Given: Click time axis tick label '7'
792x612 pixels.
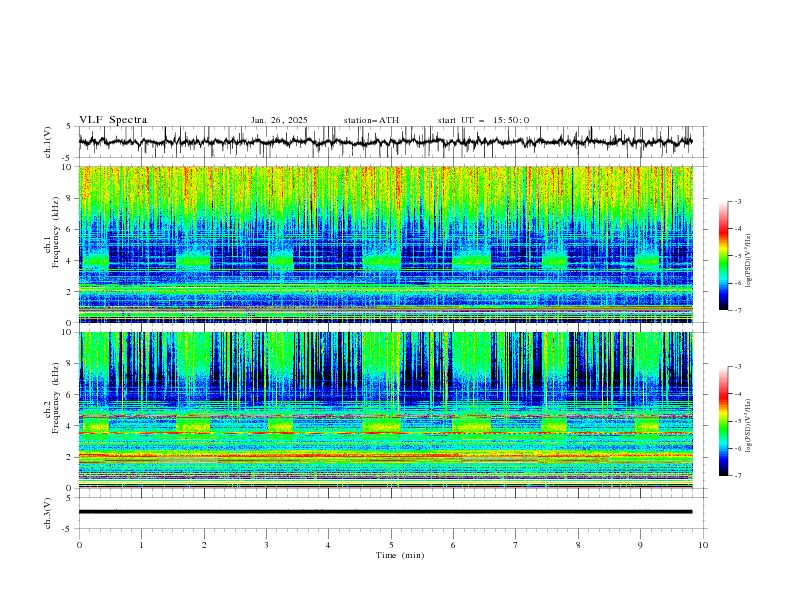Looking at the screenshot, I should point(516,545).
